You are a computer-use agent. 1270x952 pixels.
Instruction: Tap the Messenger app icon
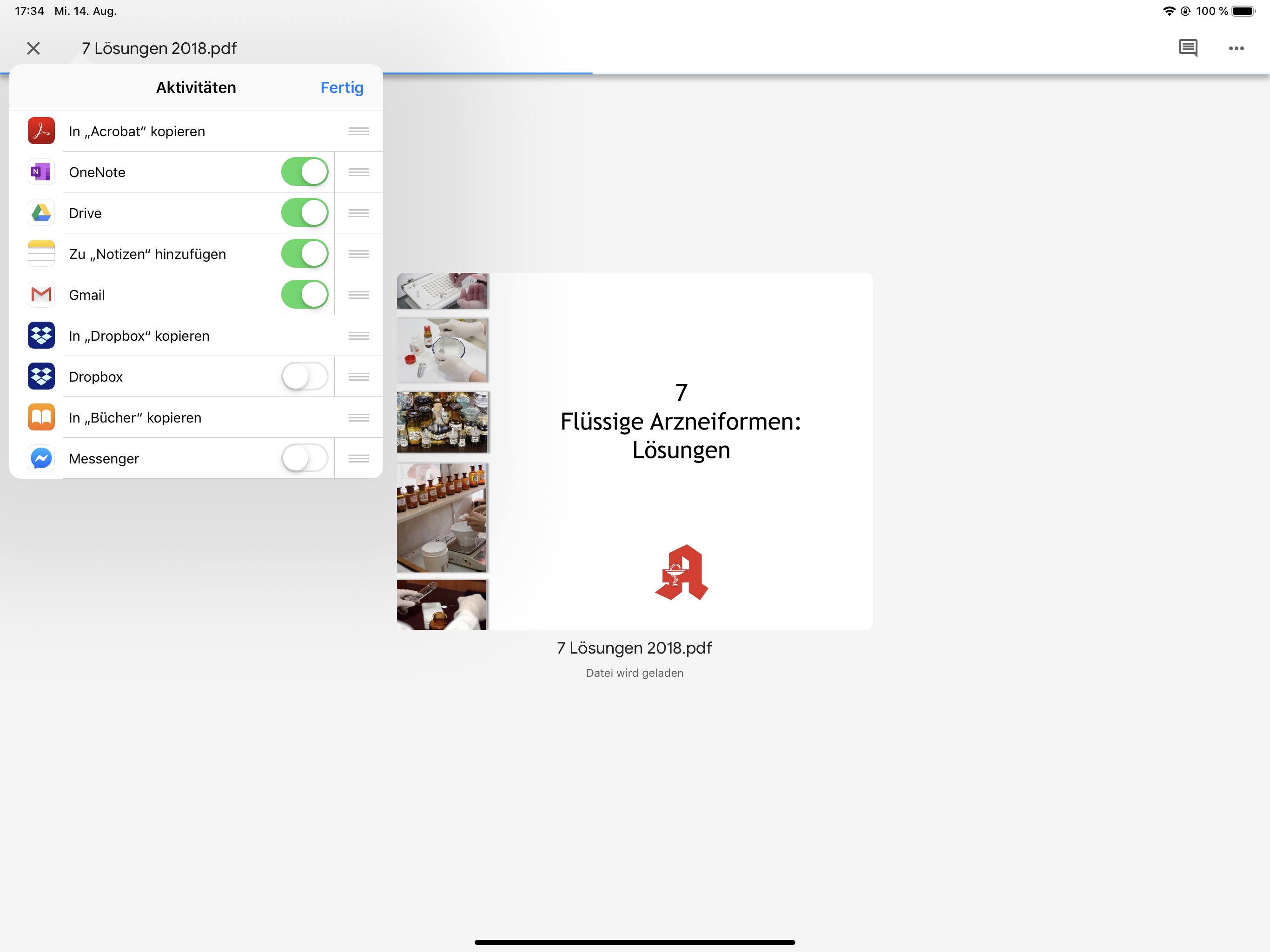coord(41,458)
